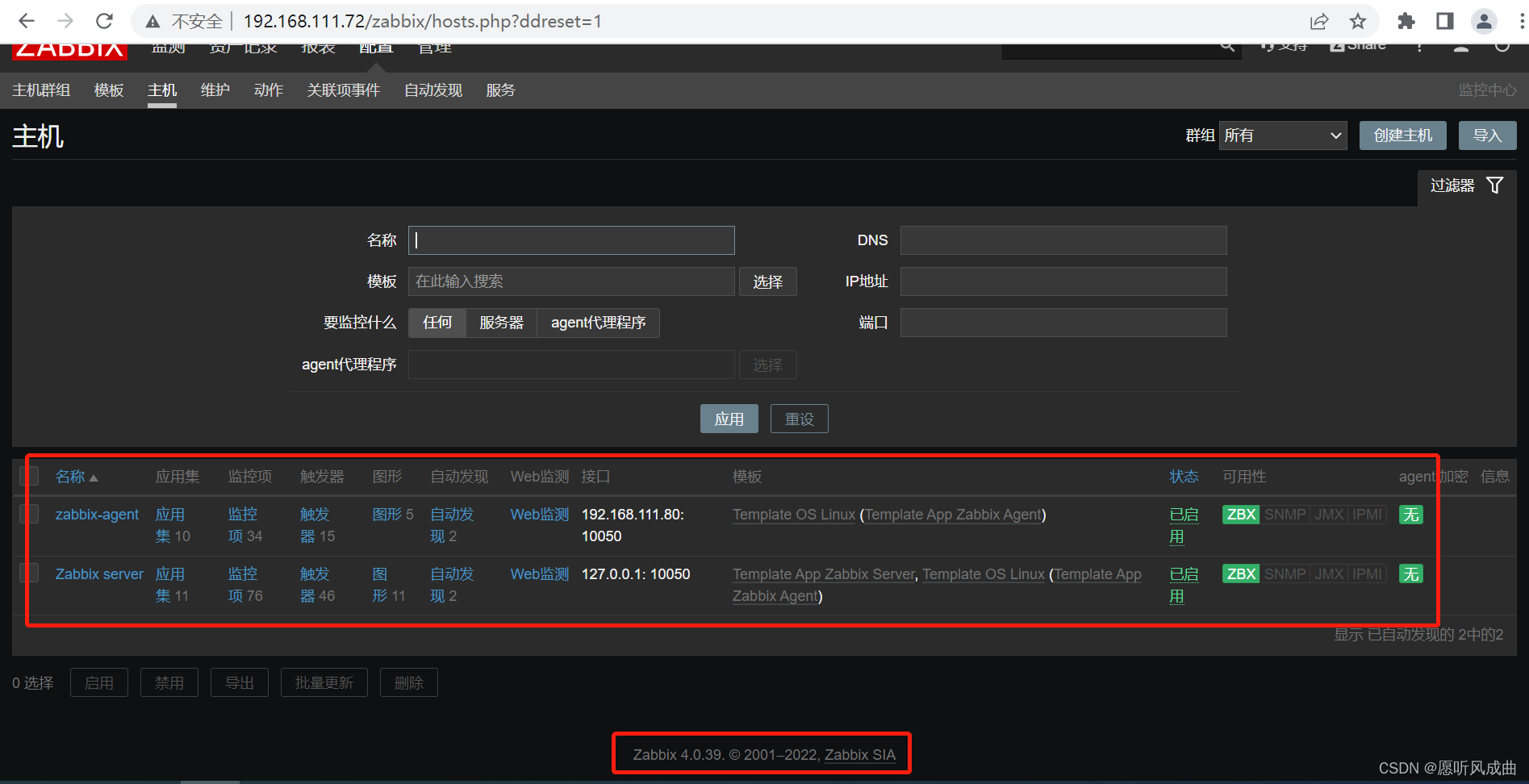This screenshot has height=784, width=1529.
Task: Open 监控项 34 for zabbix-agent
Action: tap(243, 525)
